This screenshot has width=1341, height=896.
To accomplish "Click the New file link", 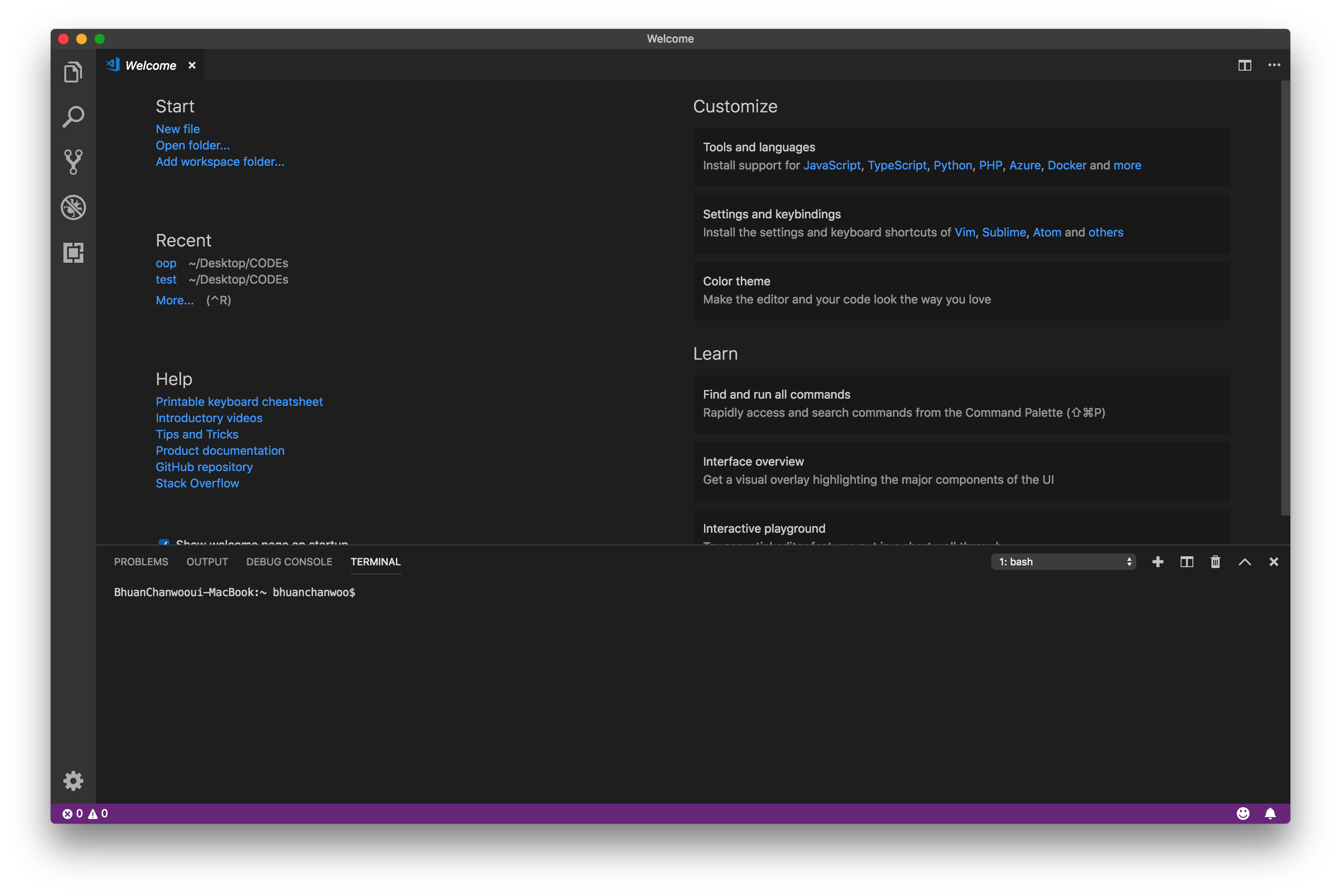I will (x=178, y=129).
